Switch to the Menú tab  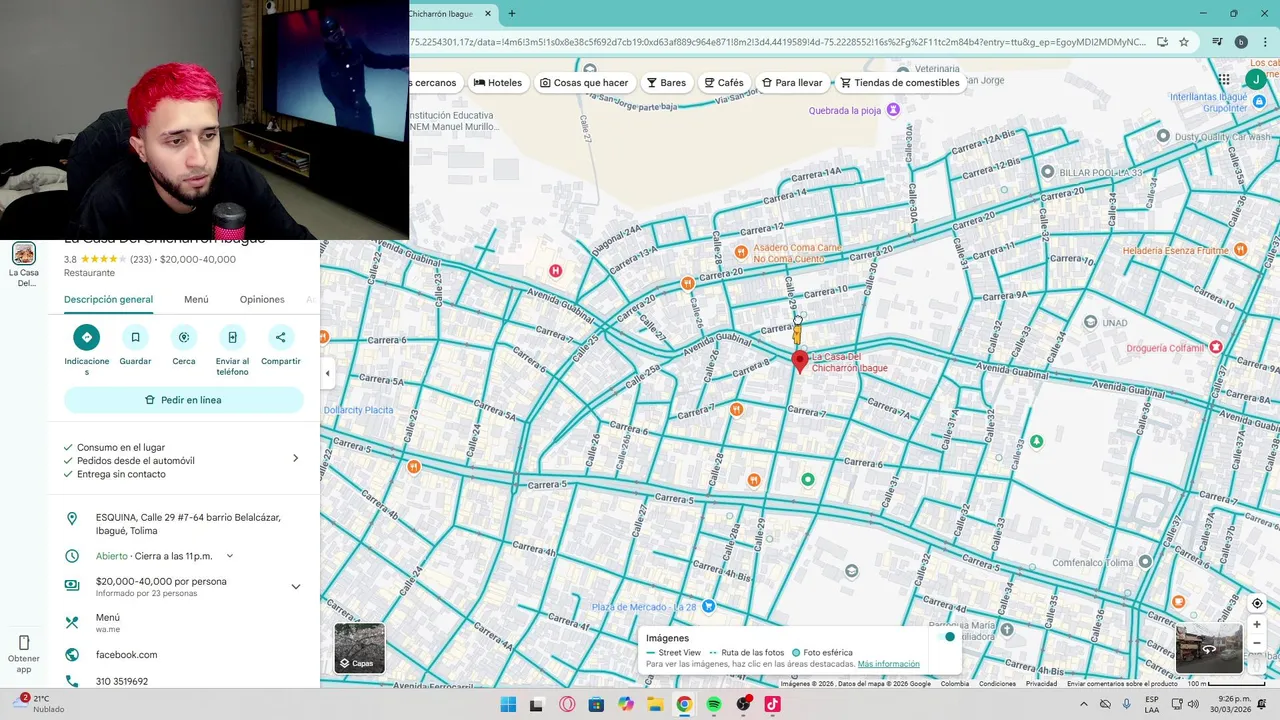click(x=196, y=299)
